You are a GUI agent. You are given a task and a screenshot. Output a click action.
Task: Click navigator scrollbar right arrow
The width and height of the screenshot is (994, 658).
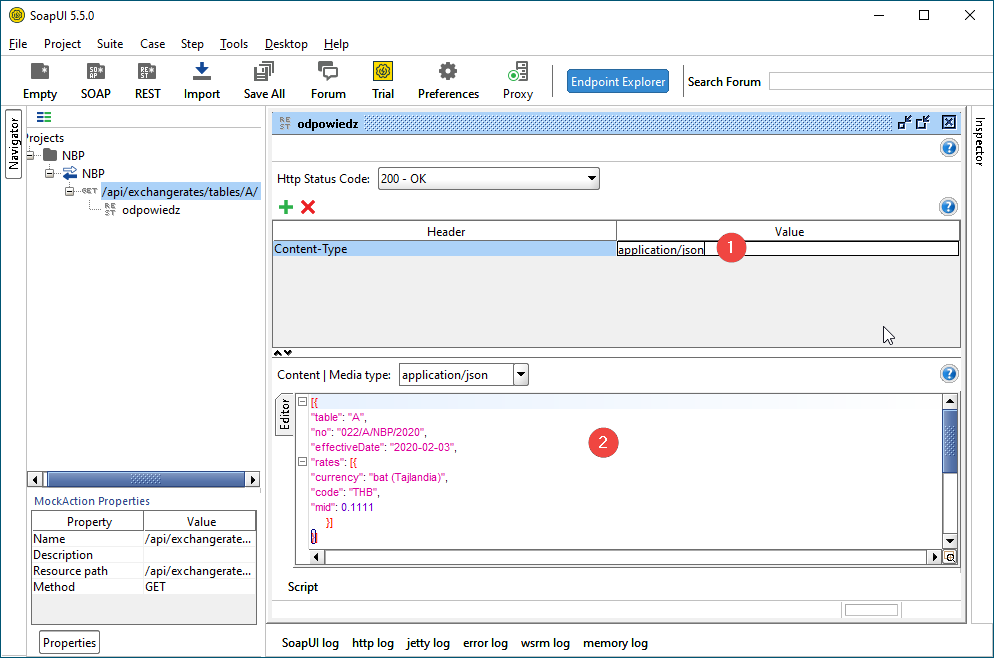pos(253,479)
